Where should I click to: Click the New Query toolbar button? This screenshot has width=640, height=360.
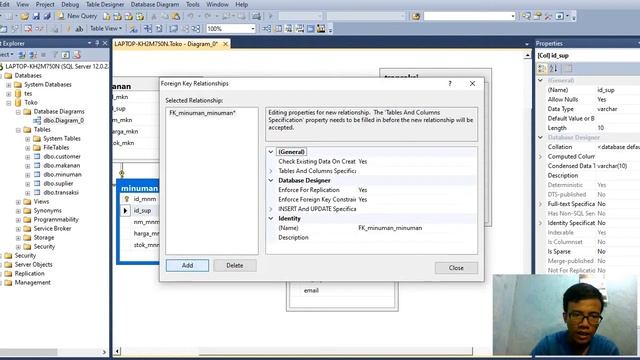(x=77, y=16)
